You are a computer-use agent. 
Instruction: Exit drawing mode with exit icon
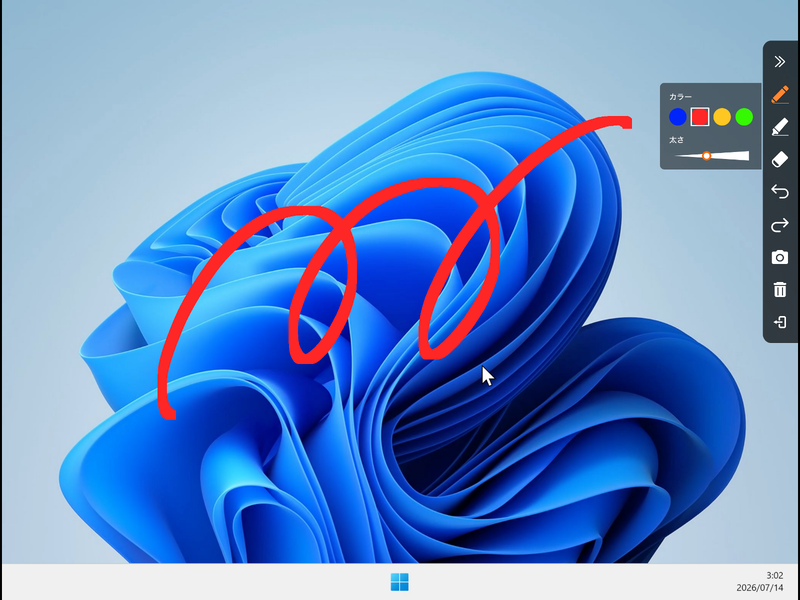[780, 322]
